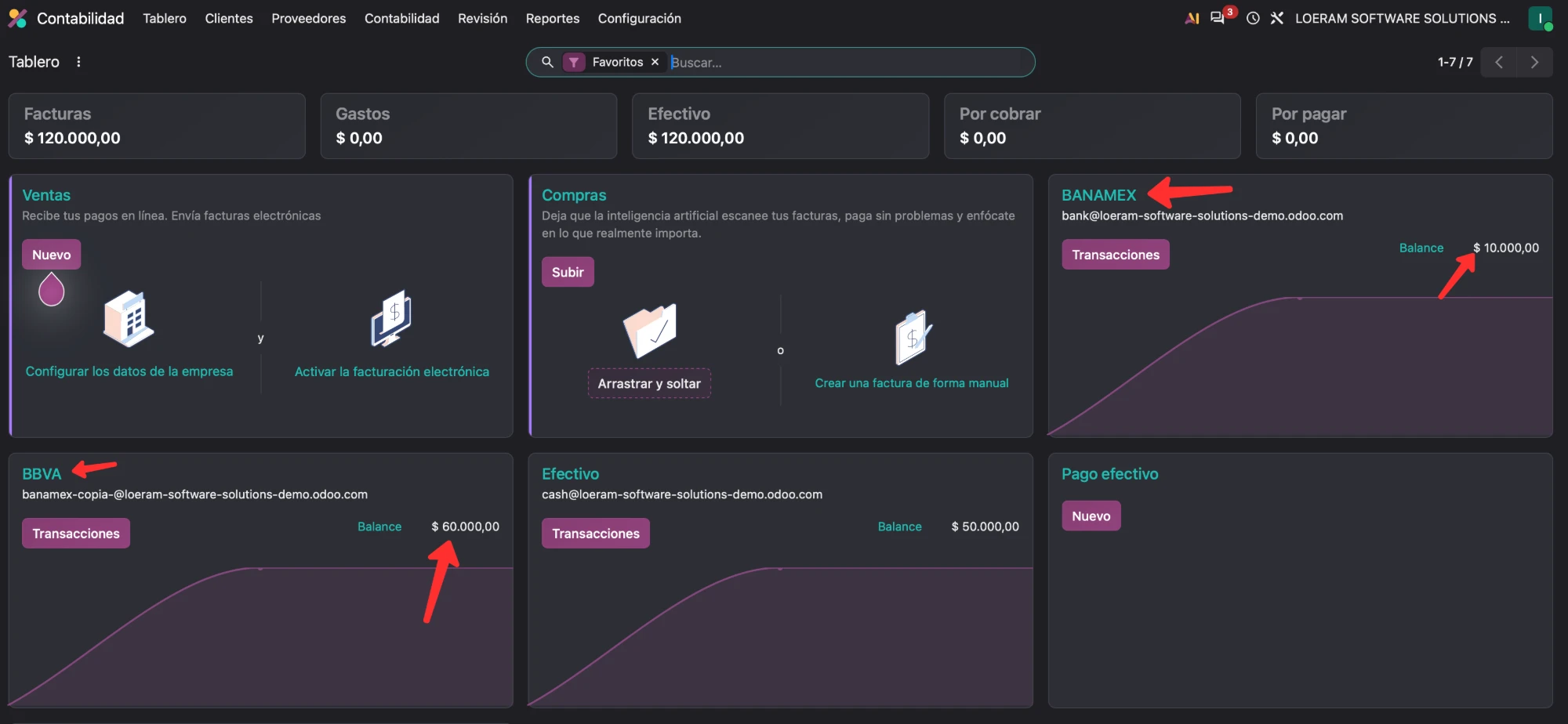Click Activar la facturación electrónica link
The image size is (1568, 724).
click(x=392, y=371)
